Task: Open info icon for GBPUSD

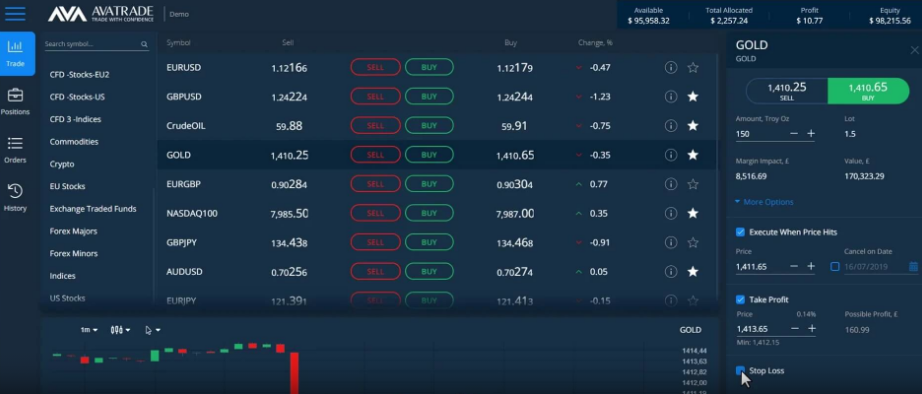Action: click(671, 96)
